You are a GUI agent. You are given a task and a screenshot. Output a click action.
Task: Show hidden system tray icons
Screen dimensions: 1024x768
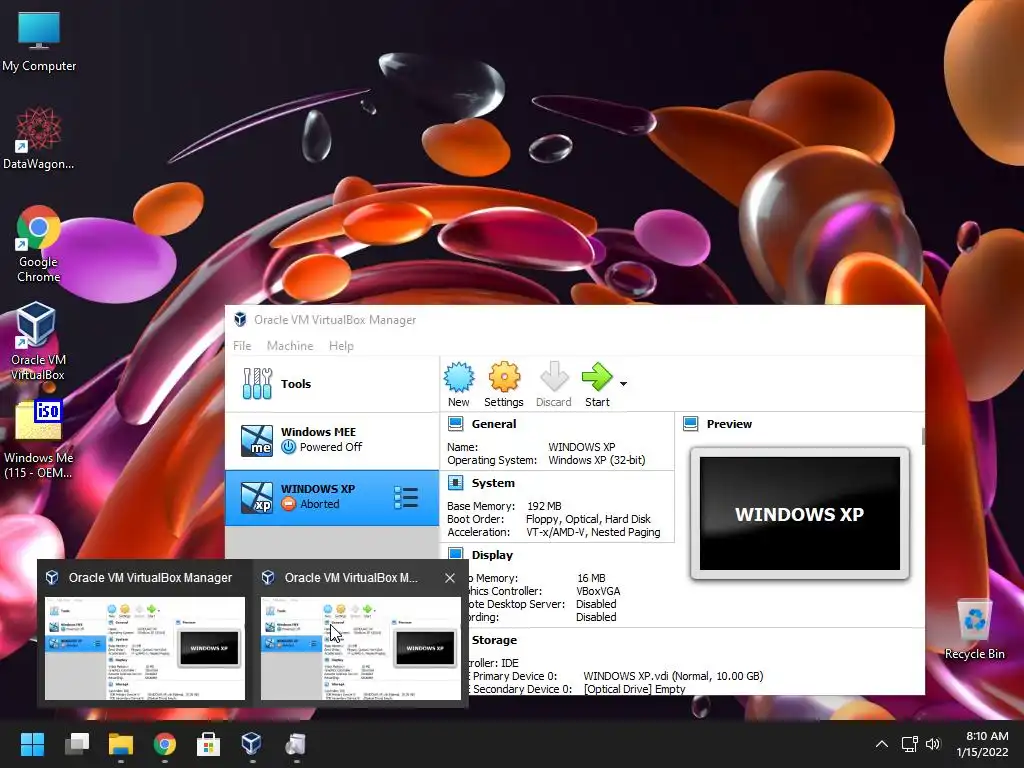(882, 744)
